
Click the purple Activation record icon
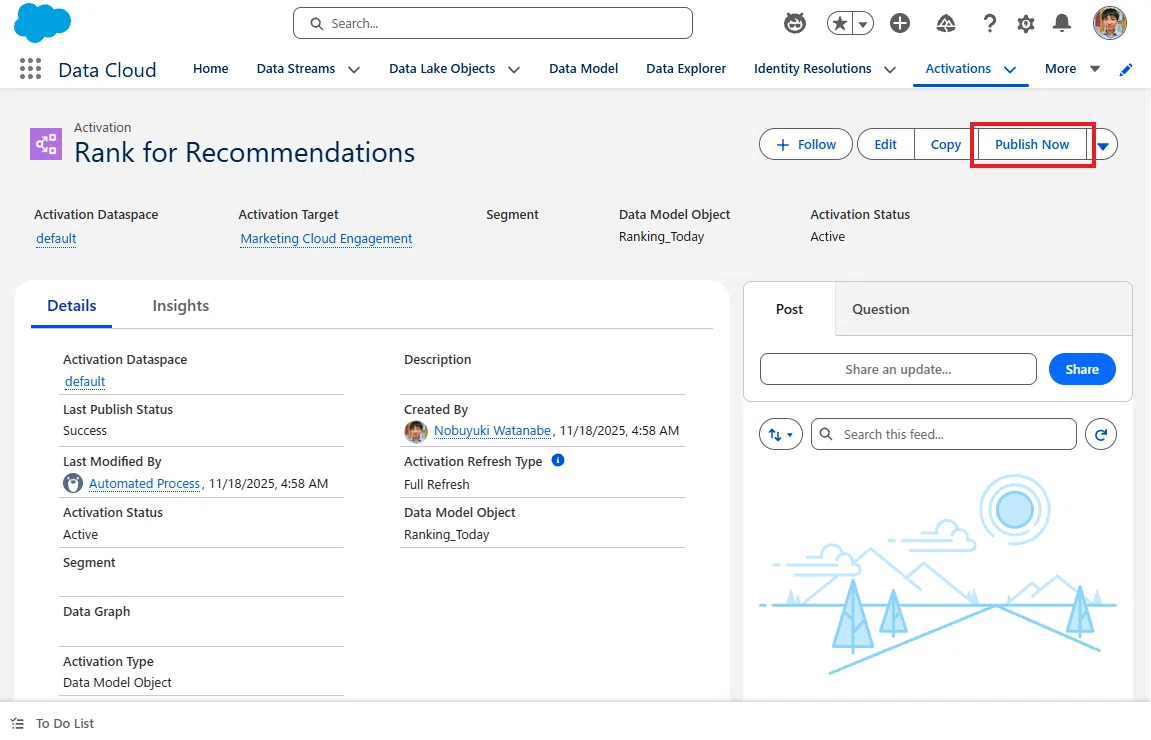(x=46, y=144)
